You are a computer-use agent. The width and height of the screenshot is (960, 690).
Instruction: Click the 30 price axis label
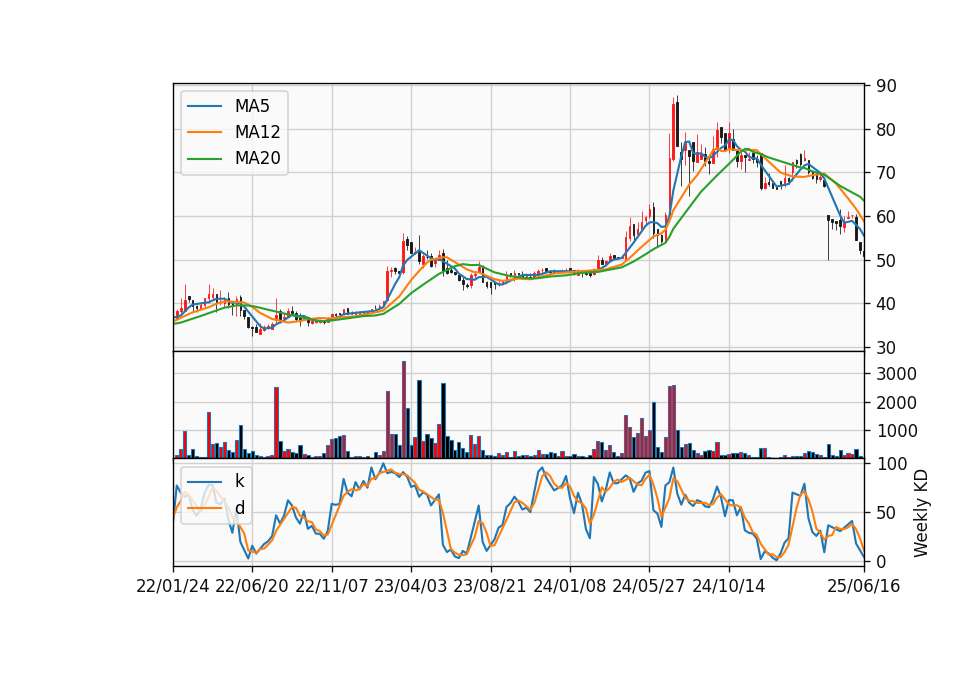[x=886, y=348]
